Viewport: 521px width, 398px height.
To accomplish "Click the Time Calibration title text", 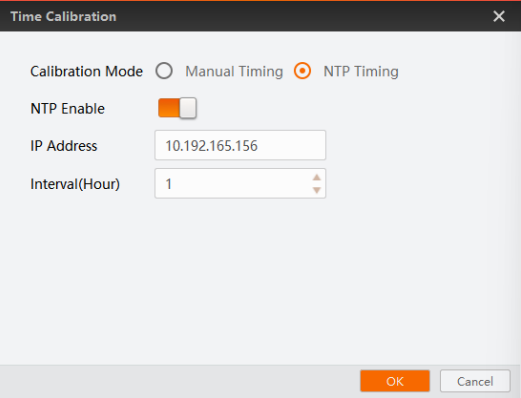I will [63, 16].
